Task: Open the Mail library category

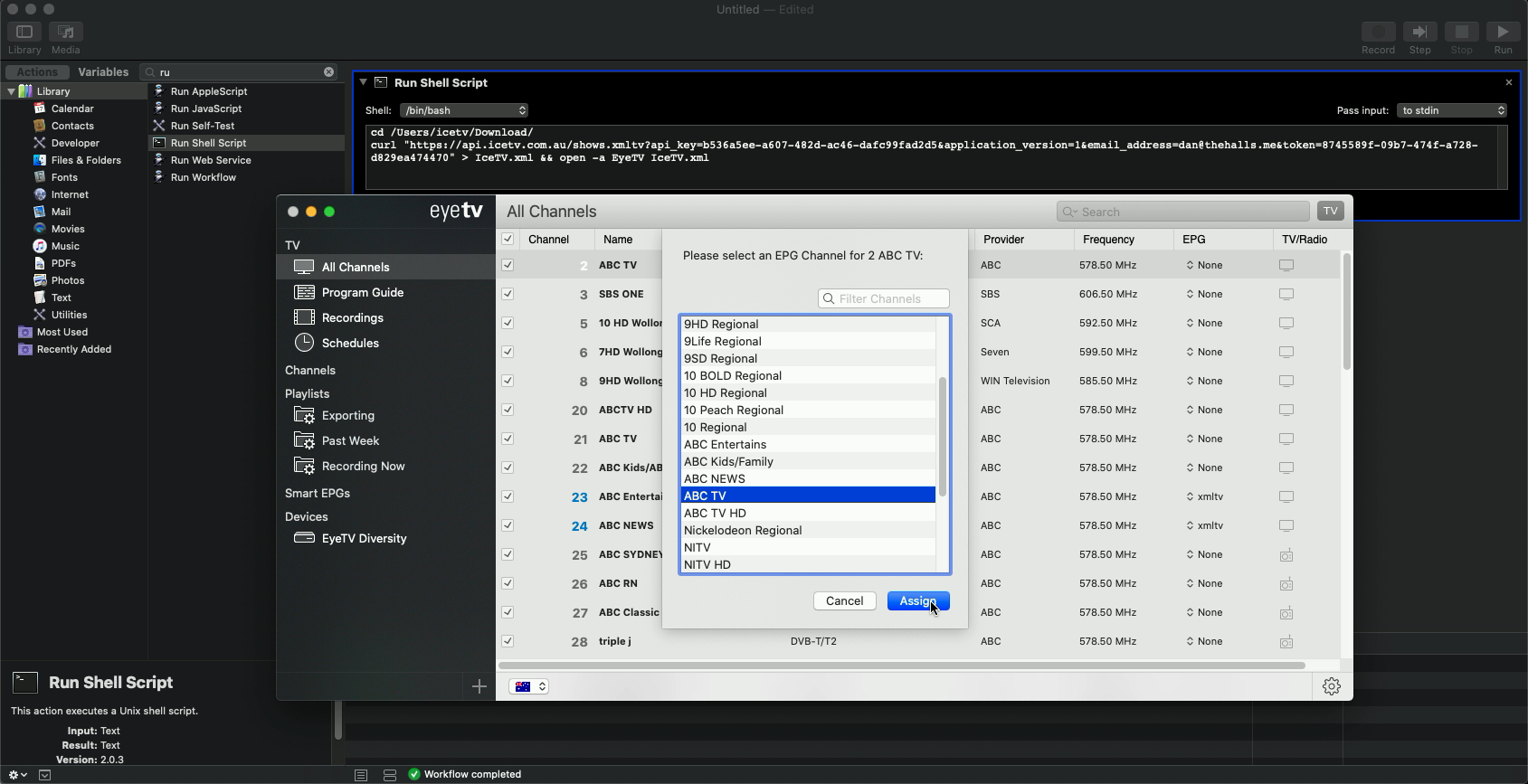Action: tap(61, 212)
